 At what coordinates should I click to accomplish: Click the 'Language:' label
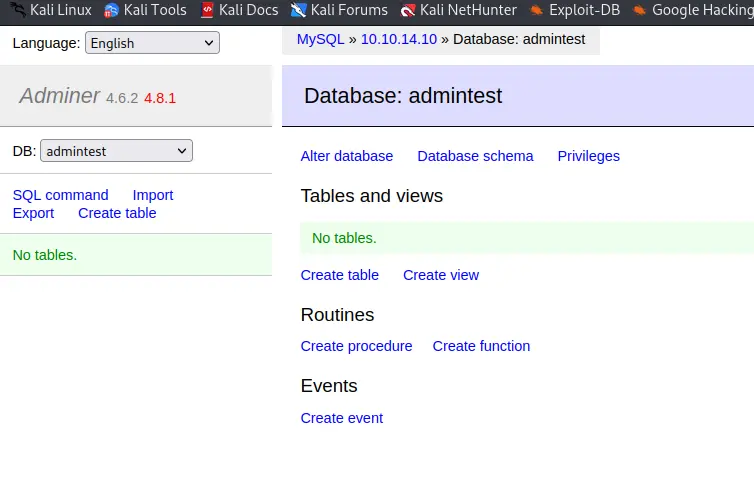click(46, 43)
